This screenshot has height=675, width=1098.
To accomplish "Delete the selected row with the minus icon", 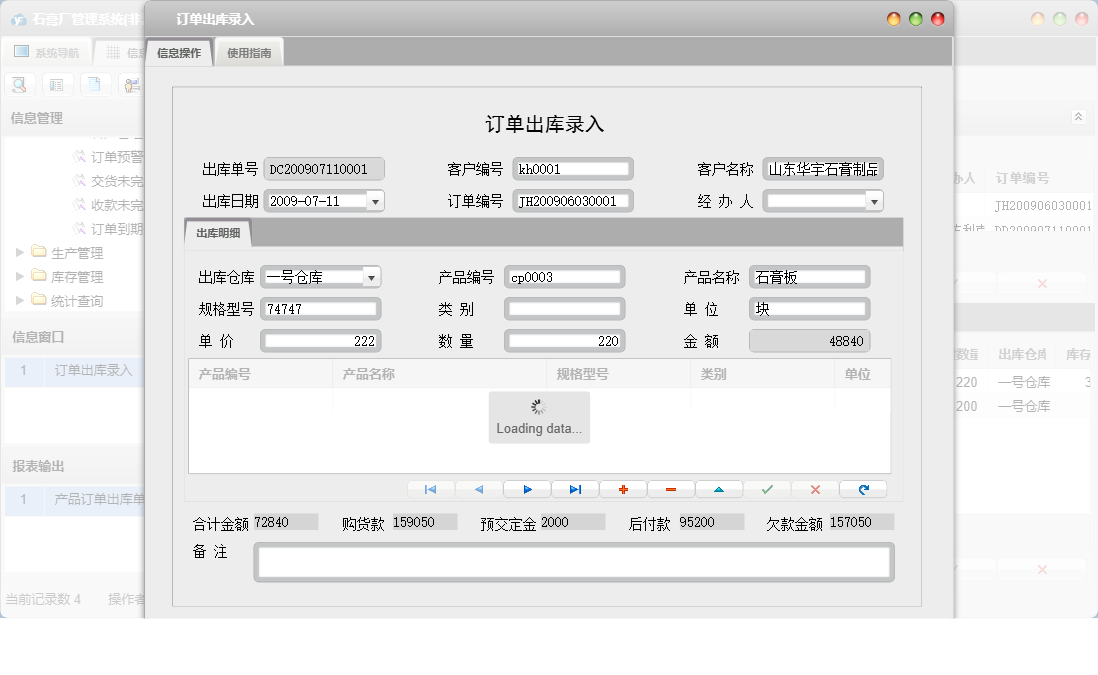I will click(670, 489).
